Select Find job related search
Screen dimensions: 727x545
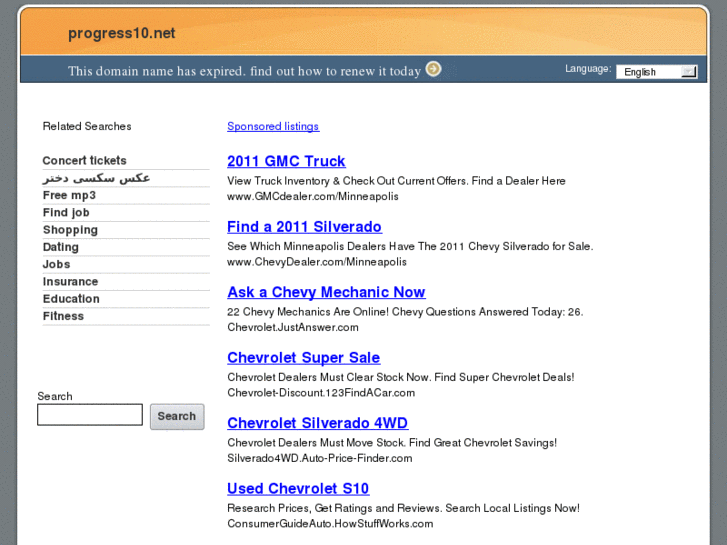[x=66, y=212]
